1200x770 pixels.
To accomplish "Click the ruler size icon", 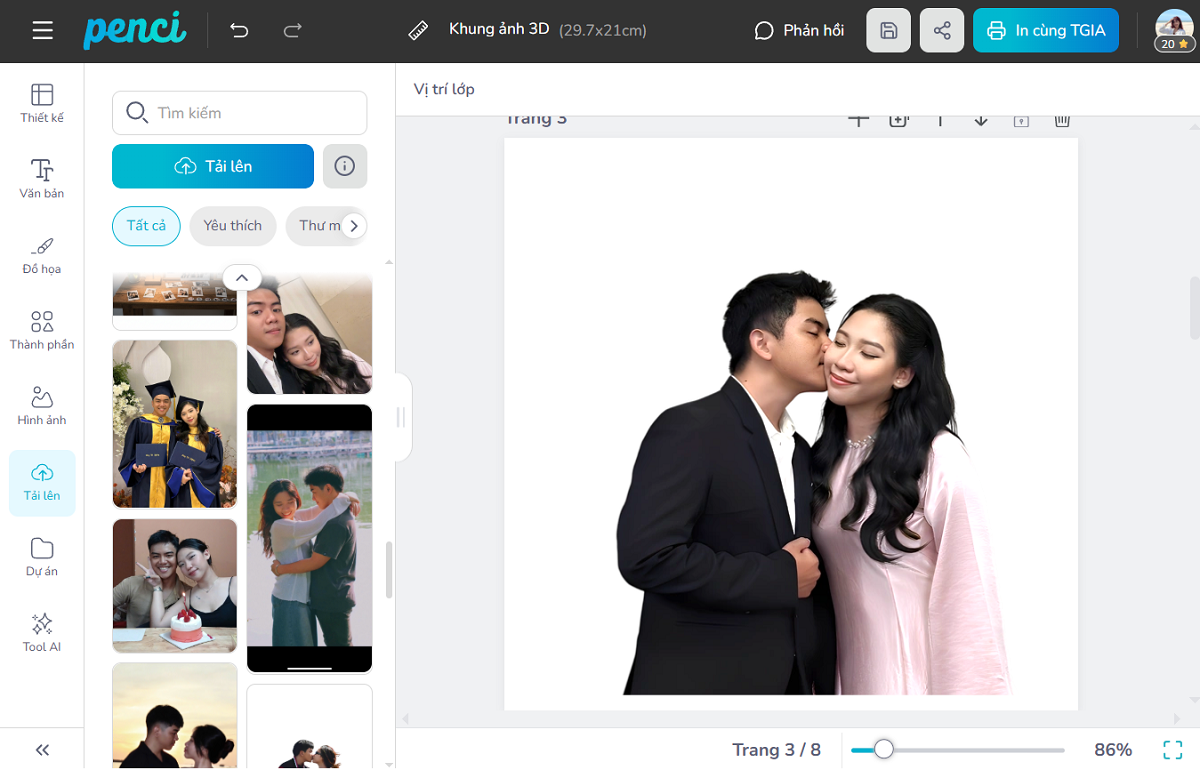I will (x=418, y=30).
